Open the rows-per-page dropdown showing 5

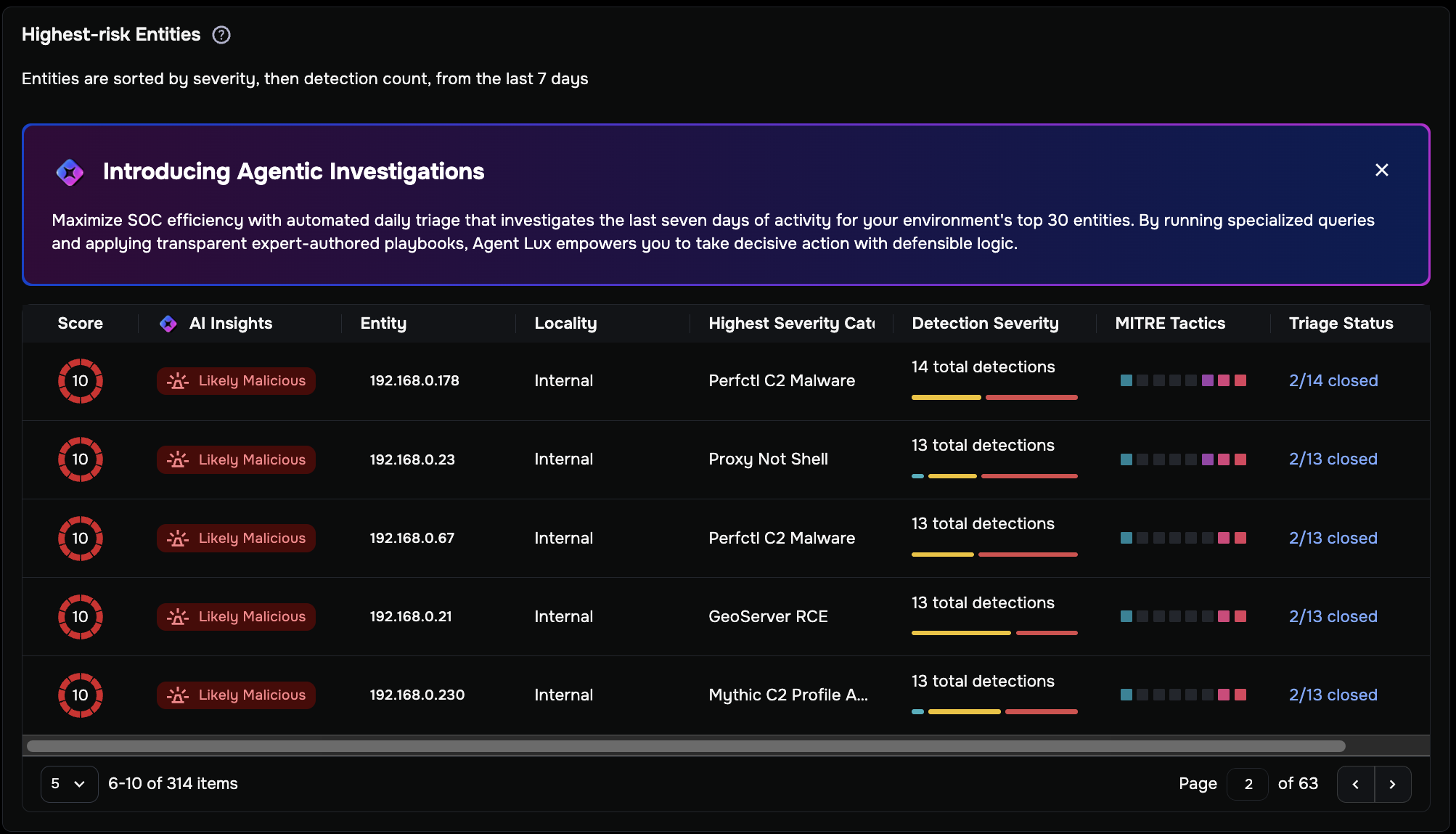(69, 784)
